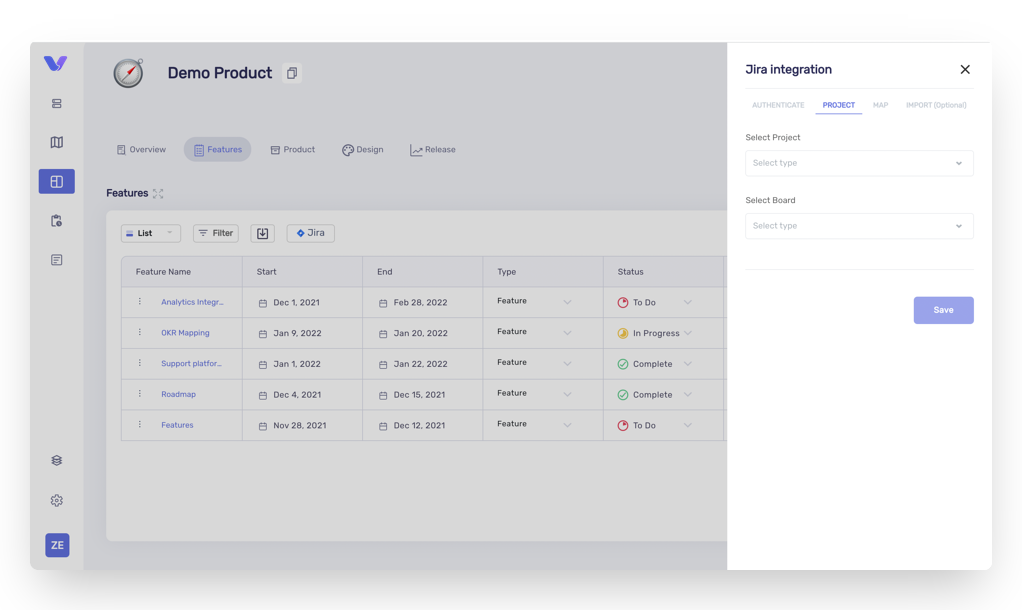Click calendar icon for Feb 28, 2022 end
Image resolution: width=1022 pixels, height=610 pixels.
383,303
